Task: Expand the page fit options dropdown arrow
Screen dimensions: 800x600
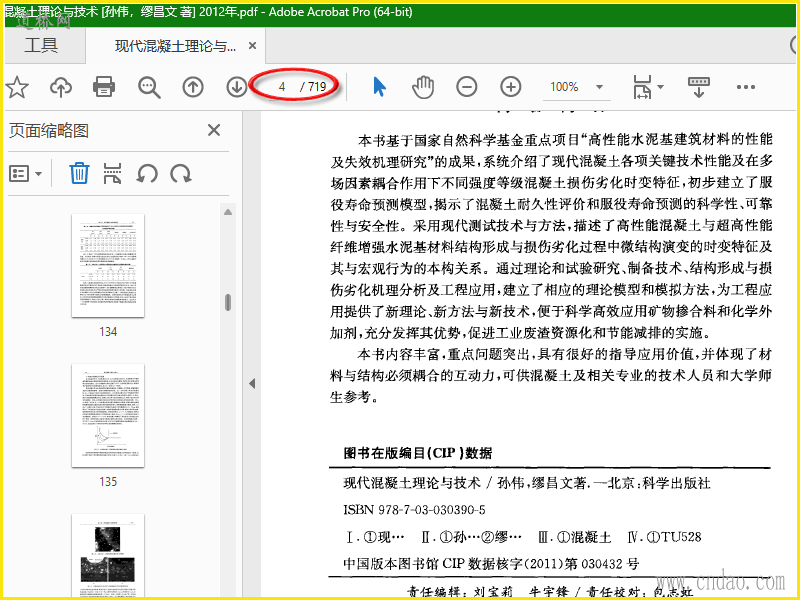Action: tap(660, 87)
